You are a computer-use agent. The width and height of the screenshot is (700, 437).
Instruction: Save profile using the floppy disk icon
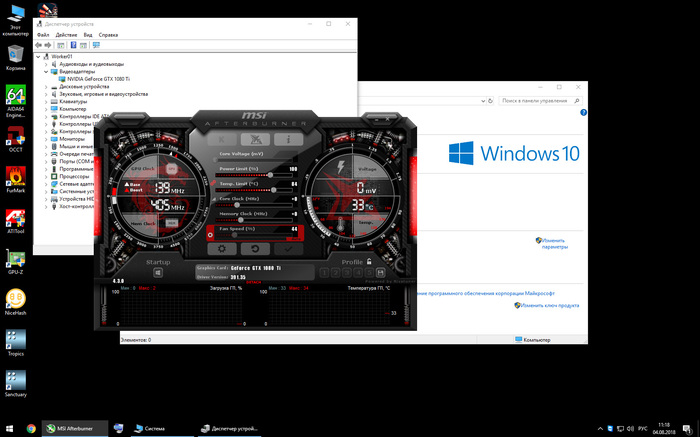point(381,272)
